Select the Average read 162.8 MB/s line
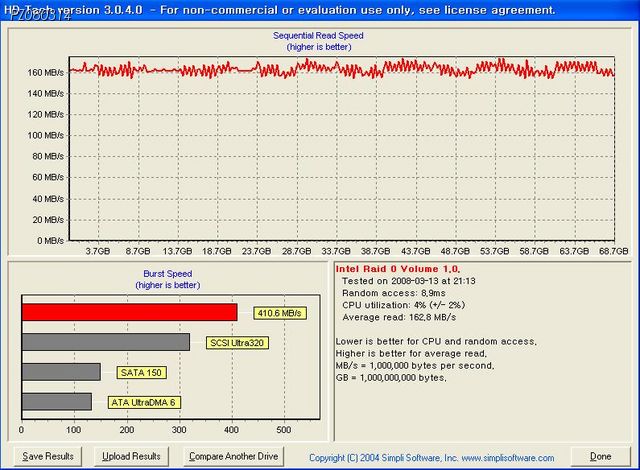 (399, 317)
